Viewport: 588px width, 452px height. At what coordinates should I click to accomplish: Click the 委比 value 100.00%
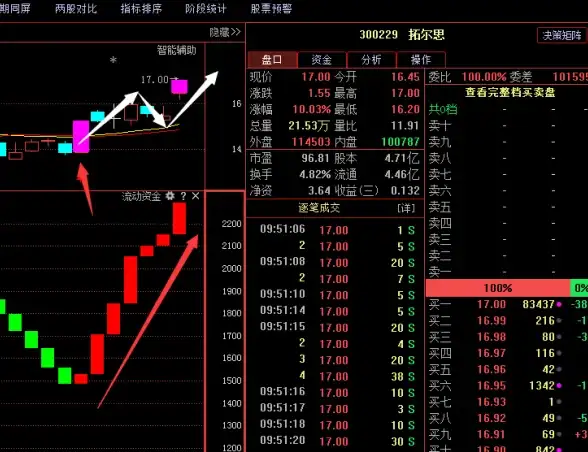(484, 77)
